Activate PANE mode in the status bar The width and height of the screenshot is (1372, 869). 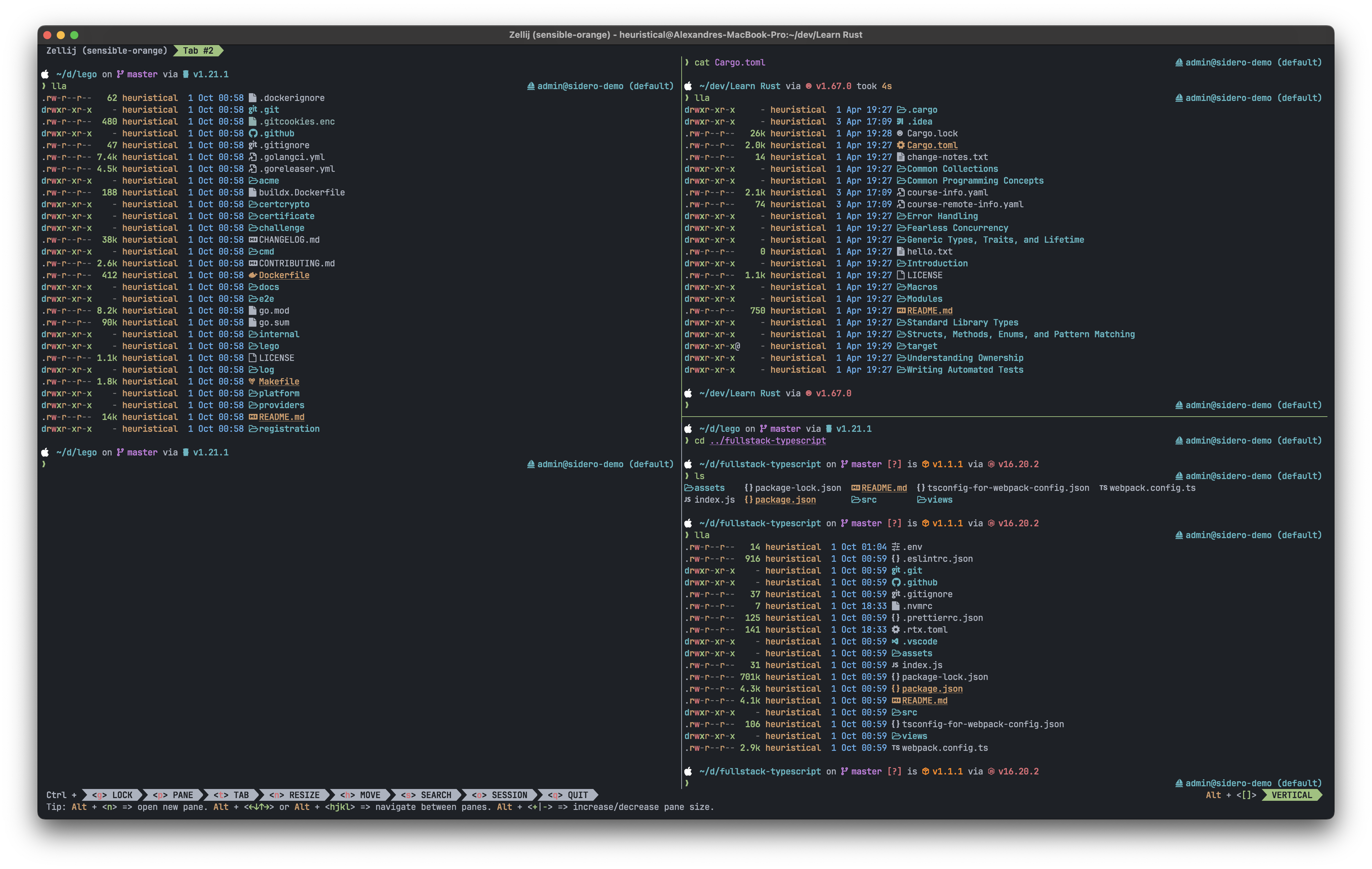pyautogui.click(x=173, y=795)
